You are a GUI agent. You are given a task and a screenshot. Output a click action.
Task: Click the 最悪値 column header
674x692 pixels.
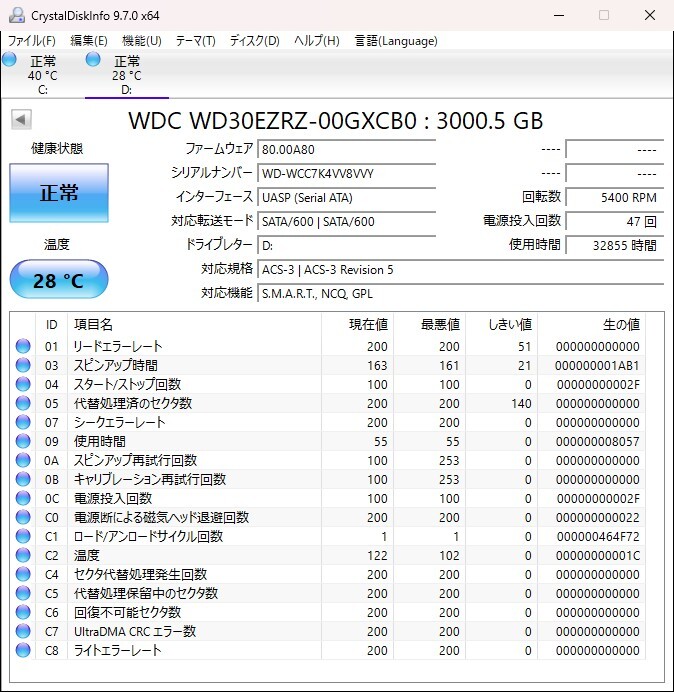[429, 325]
